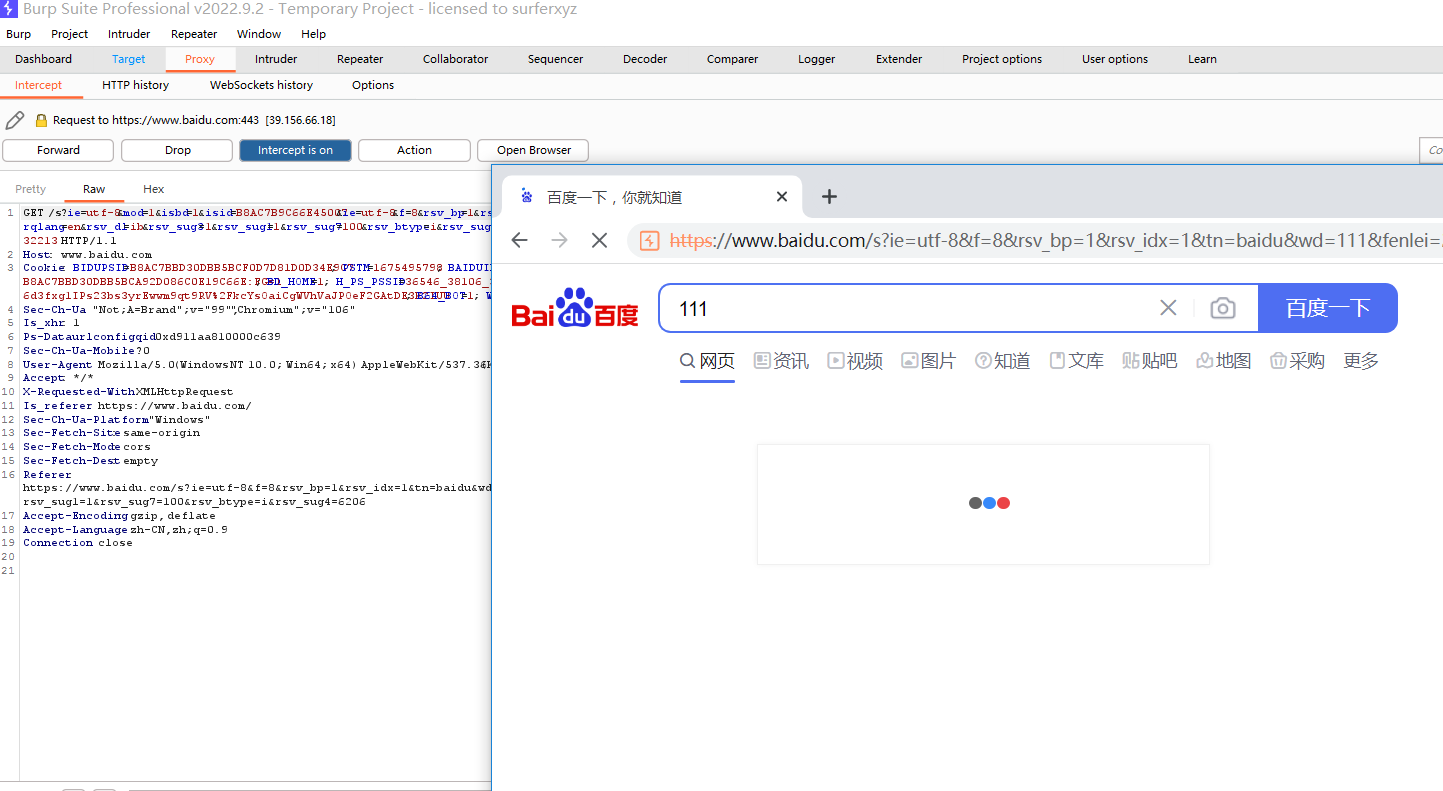1443x791 pixels.
Task: Click the browser address bar URL
Action: tap(1055, 240)
